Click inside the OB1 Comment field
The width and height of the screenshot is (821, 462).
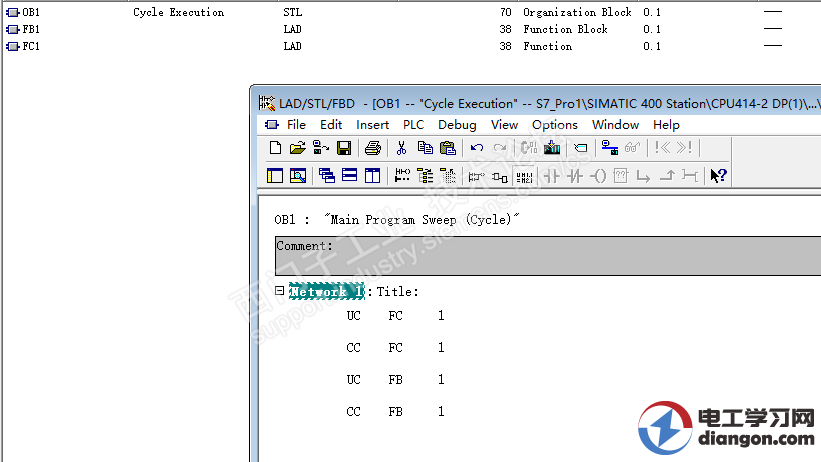pos(548,256)
